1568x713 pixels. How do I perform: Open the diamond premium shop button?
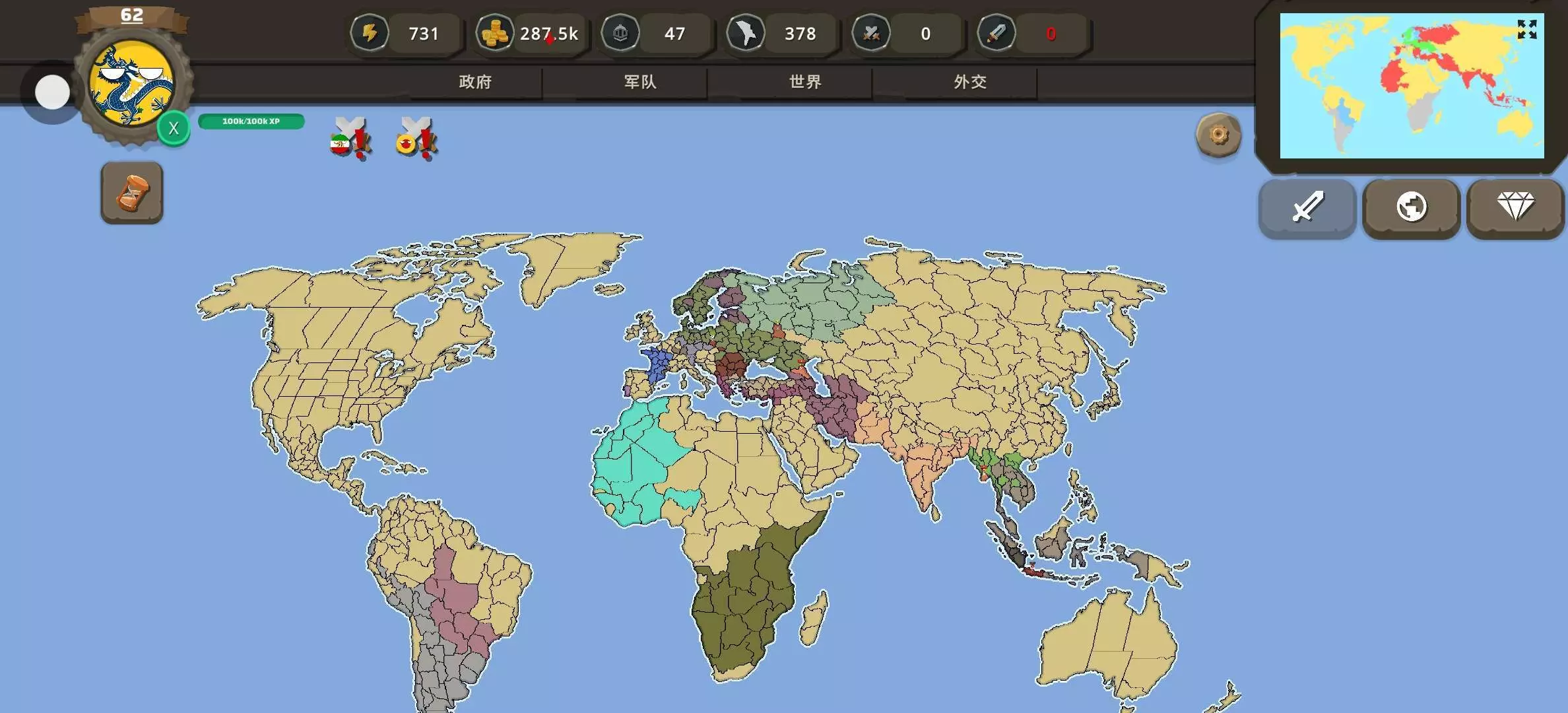point(1515,207)
